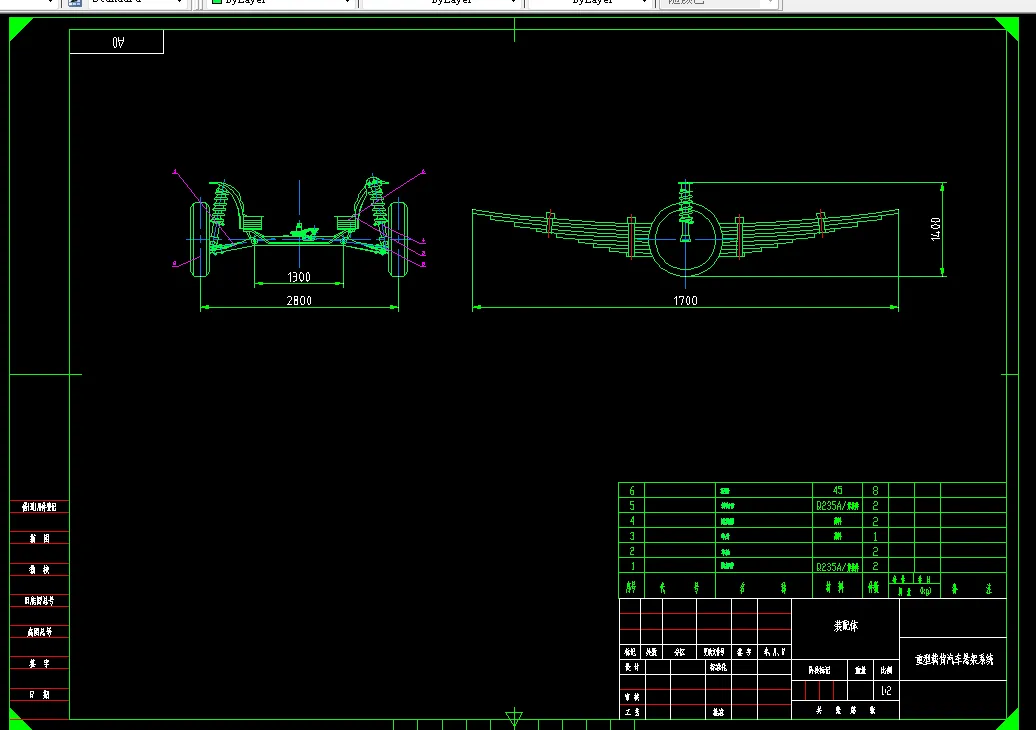The image size is (1036, 730).
Task: Click item number 2 in parts list
Action: (632, 551)
